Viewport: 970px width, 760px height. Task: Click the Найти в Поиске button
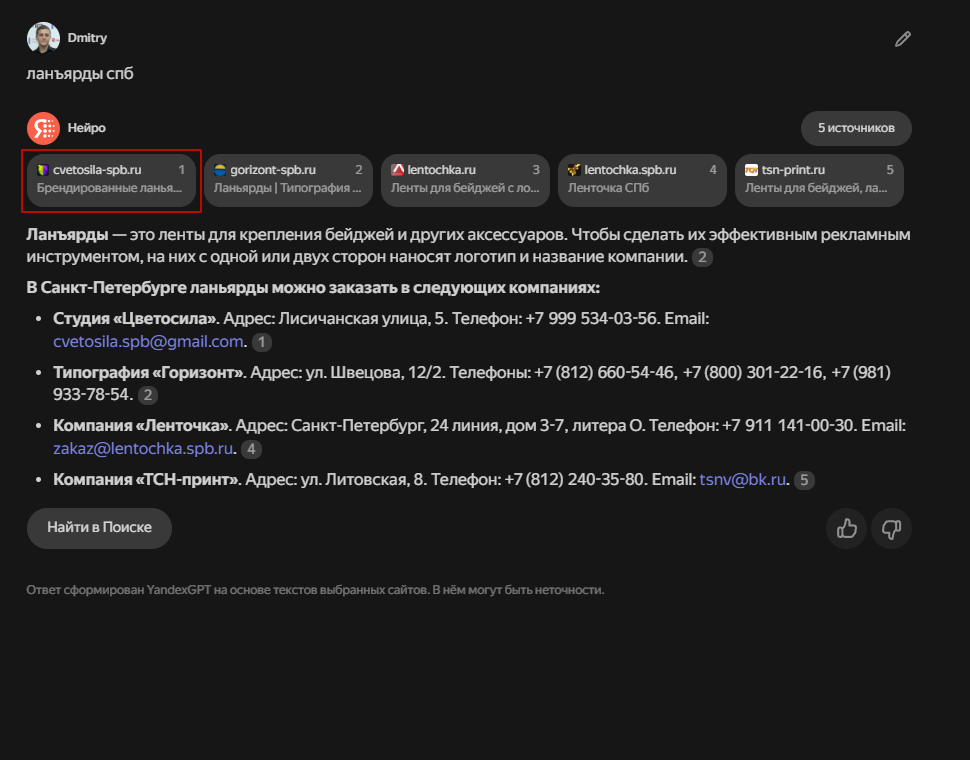[100, 528]
